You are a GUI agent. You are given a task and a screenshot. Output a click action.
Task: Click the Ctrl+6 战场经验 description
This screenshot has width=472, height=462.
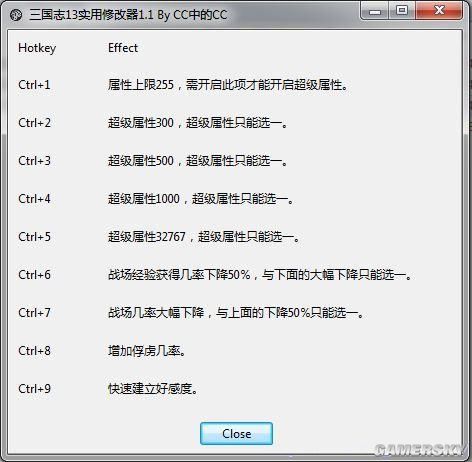(x=260, y=275)
